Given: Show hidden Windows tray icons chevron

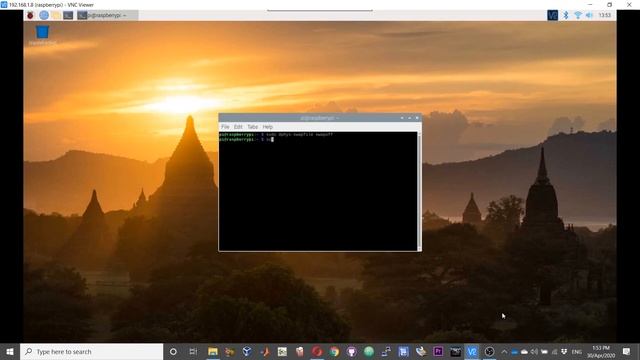Looking at the screenshot, I should (x=504, y=351).
